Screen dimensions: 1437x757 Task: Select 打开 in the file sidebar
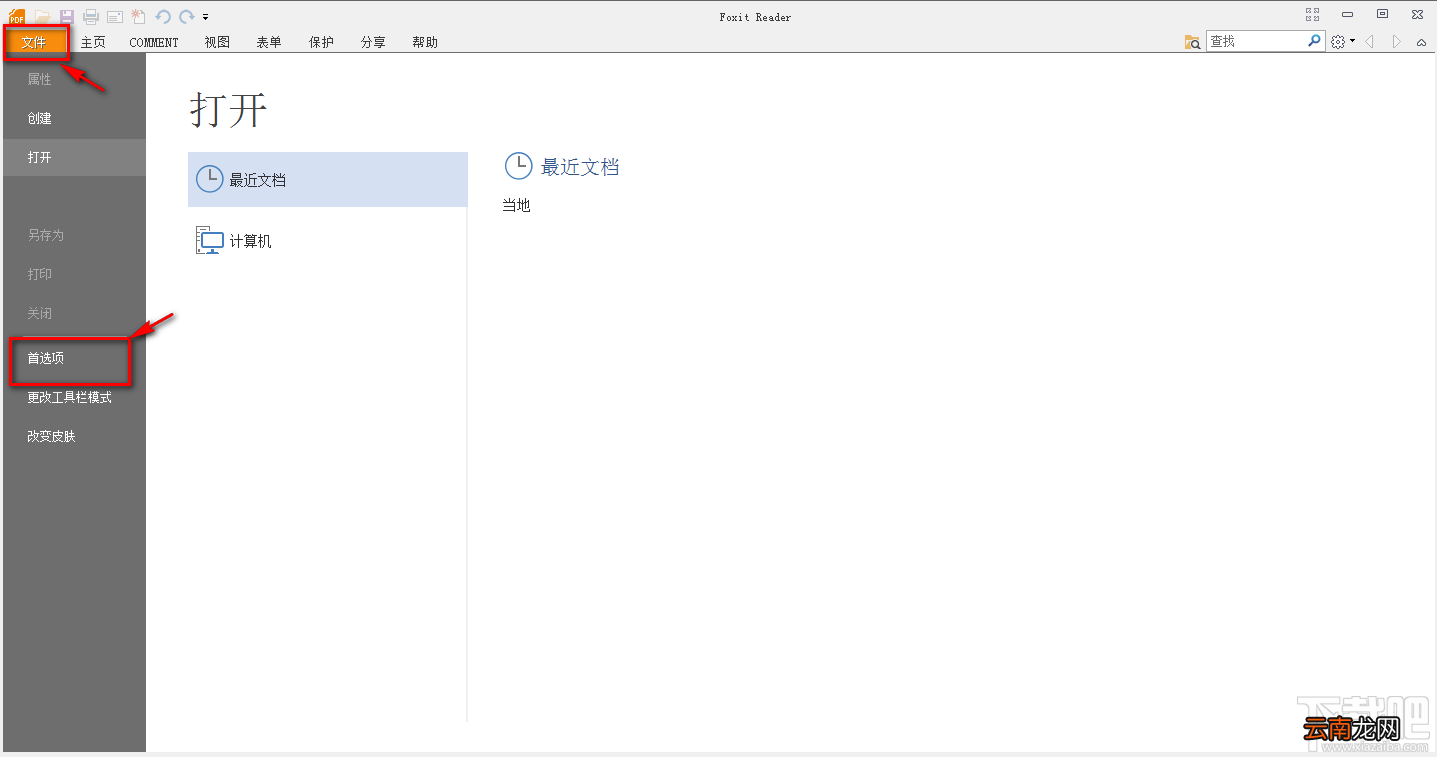[x=74, y=157]
